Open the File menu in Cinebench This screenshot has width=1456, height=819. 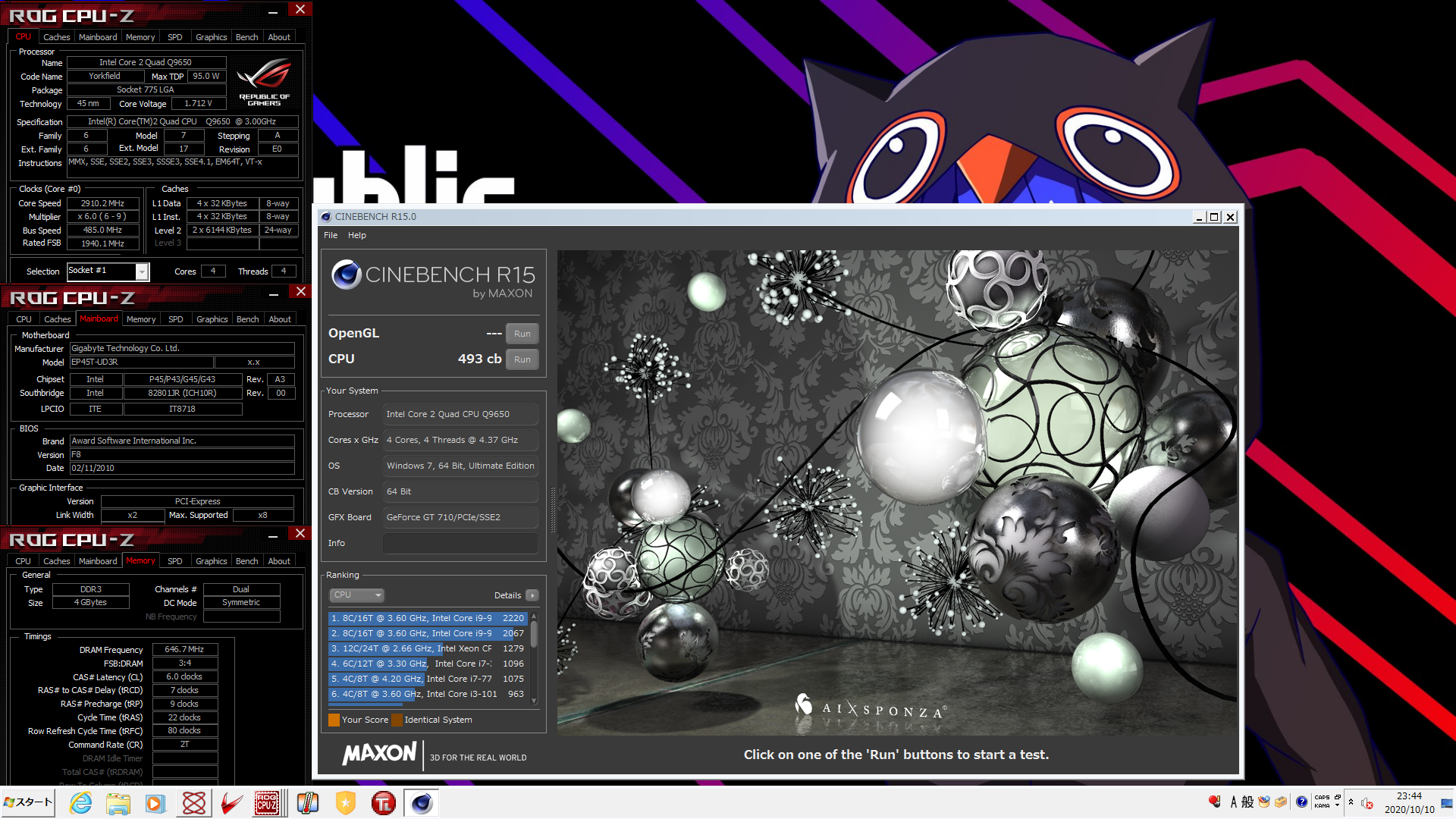tap(331, 235)
